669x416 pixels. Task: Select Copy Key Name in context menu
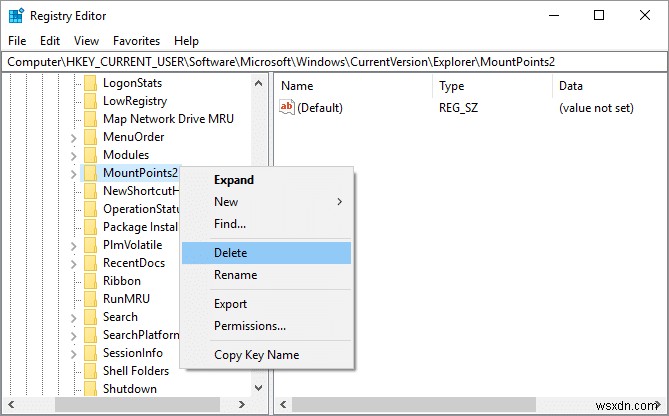[267, 355]
